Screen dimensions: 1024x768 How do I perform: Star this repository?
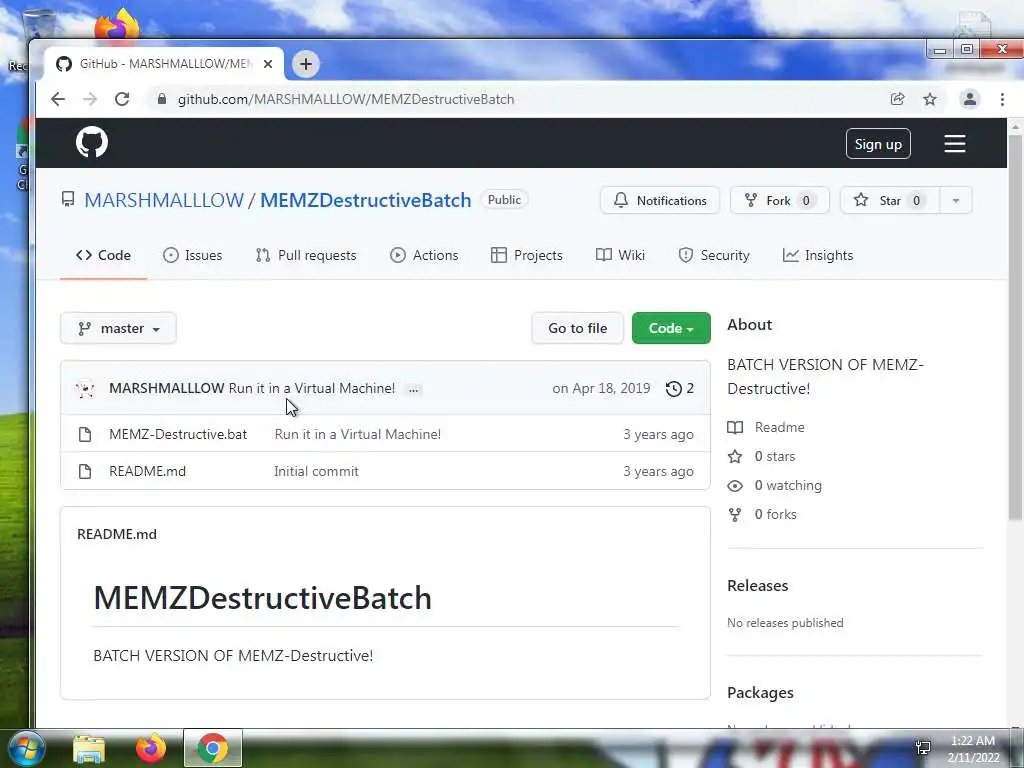[x=889, y=200]
